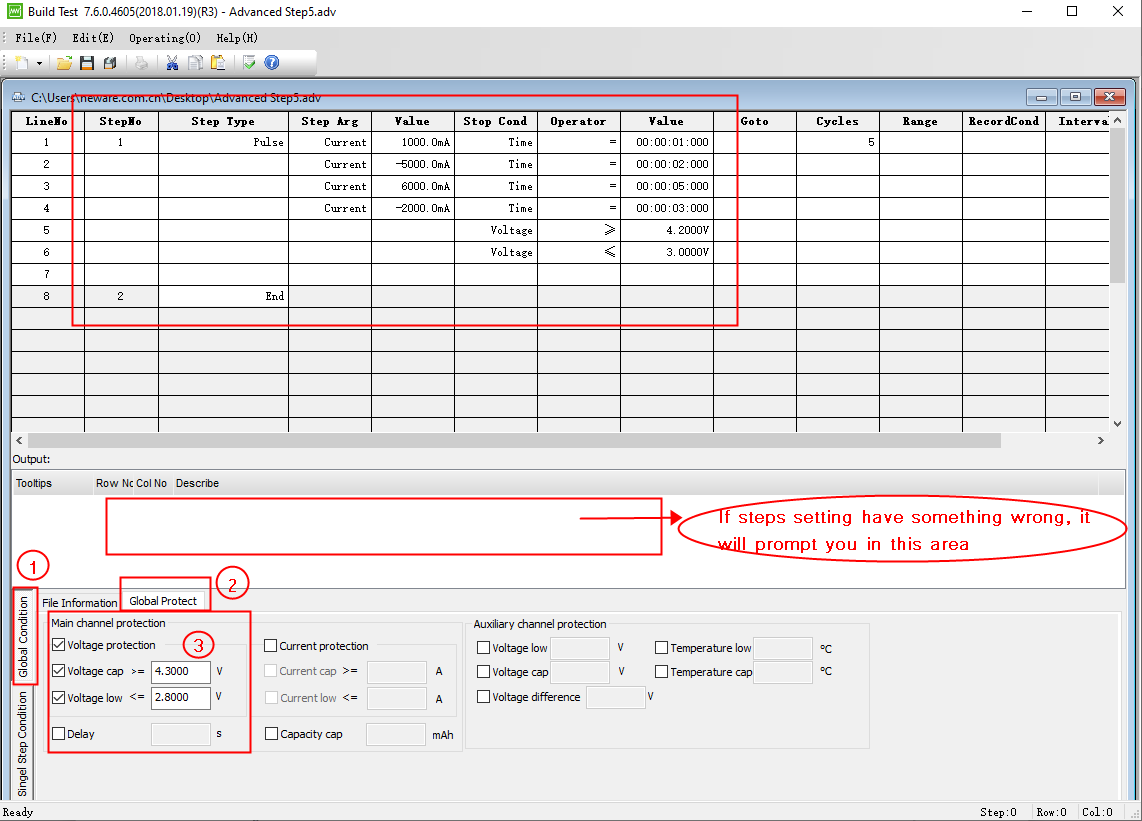Select the 3.0000V stop value cell
The image size is (1142, 821).
666,252
